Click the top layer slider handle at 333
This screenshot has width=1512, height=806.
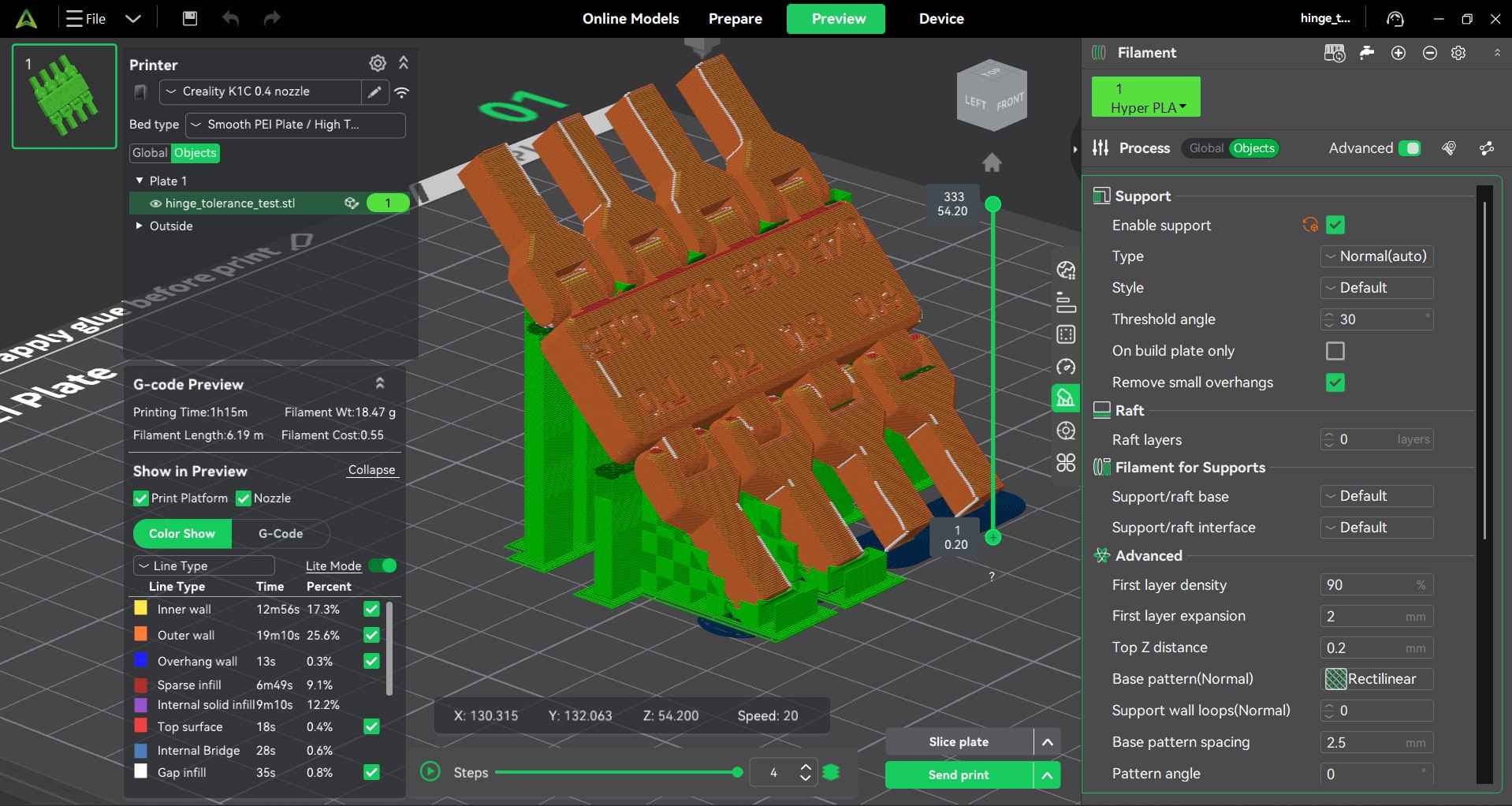click(x=993, y=204)
